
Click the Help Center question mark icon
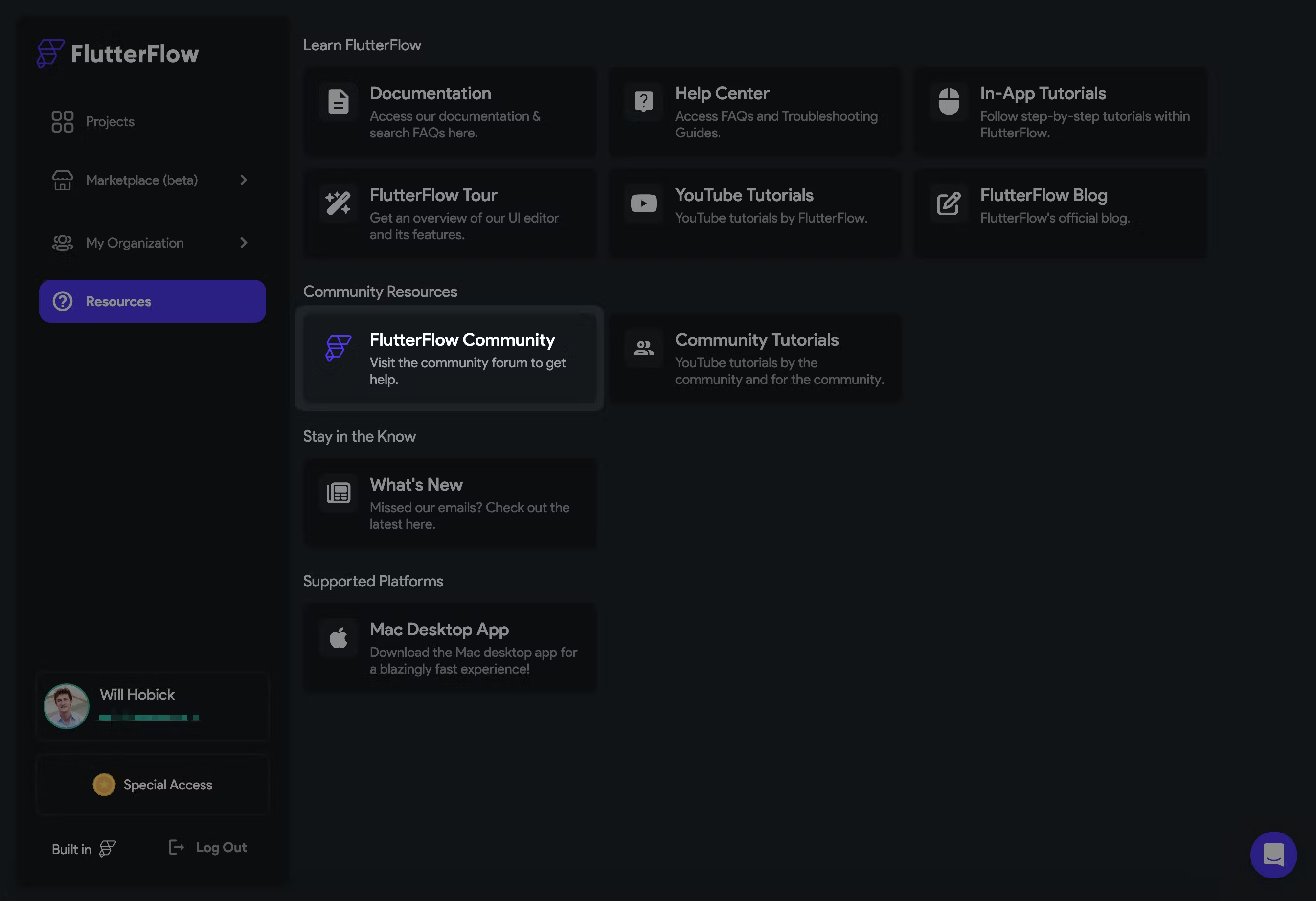point(644,102)
